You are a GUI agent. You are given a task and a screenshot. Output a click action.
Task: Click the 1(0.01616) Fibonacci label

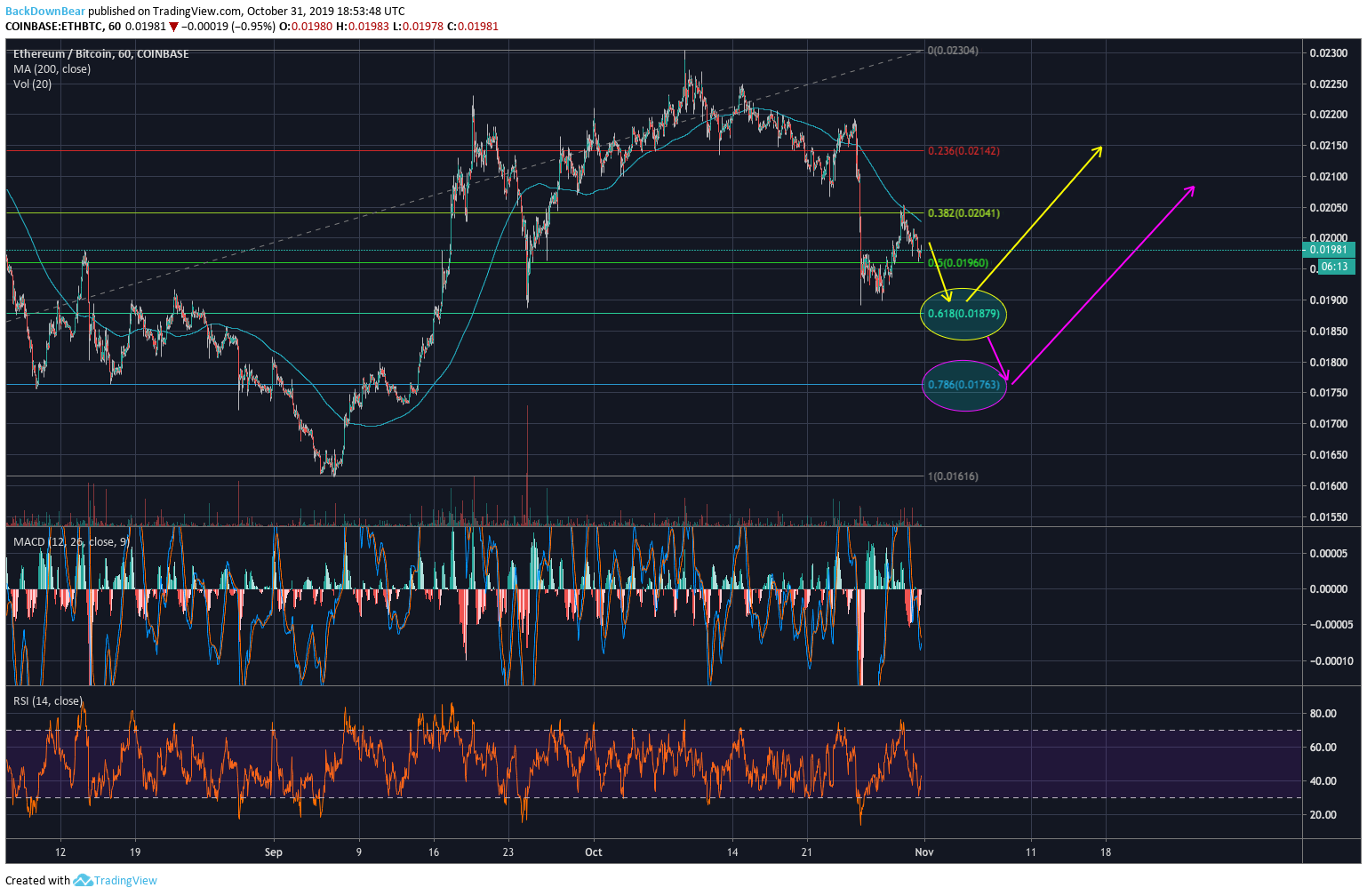click(953, 476)
